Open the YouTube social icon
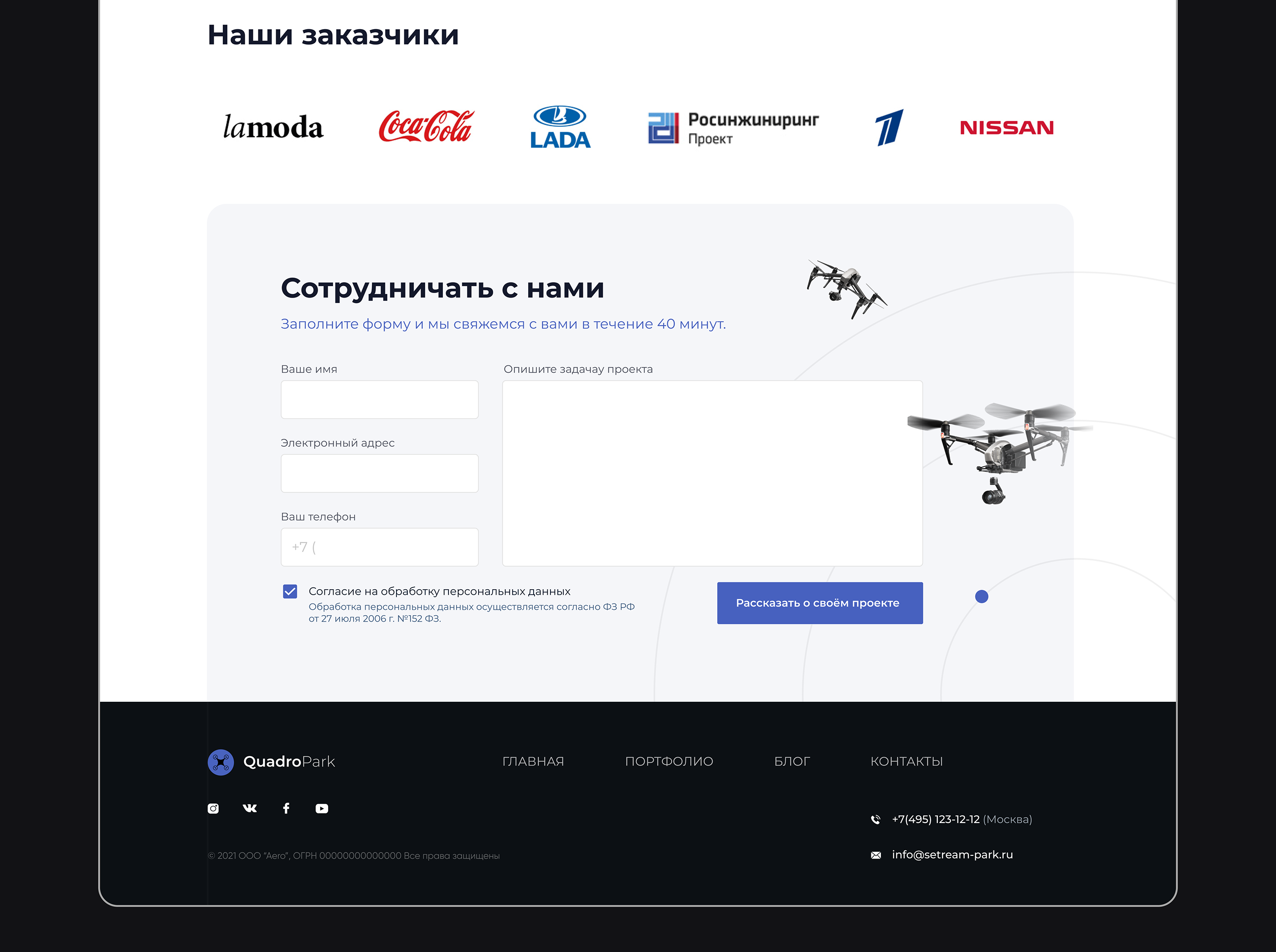This screenshot has width=1276, height=952. coord(322,808)
